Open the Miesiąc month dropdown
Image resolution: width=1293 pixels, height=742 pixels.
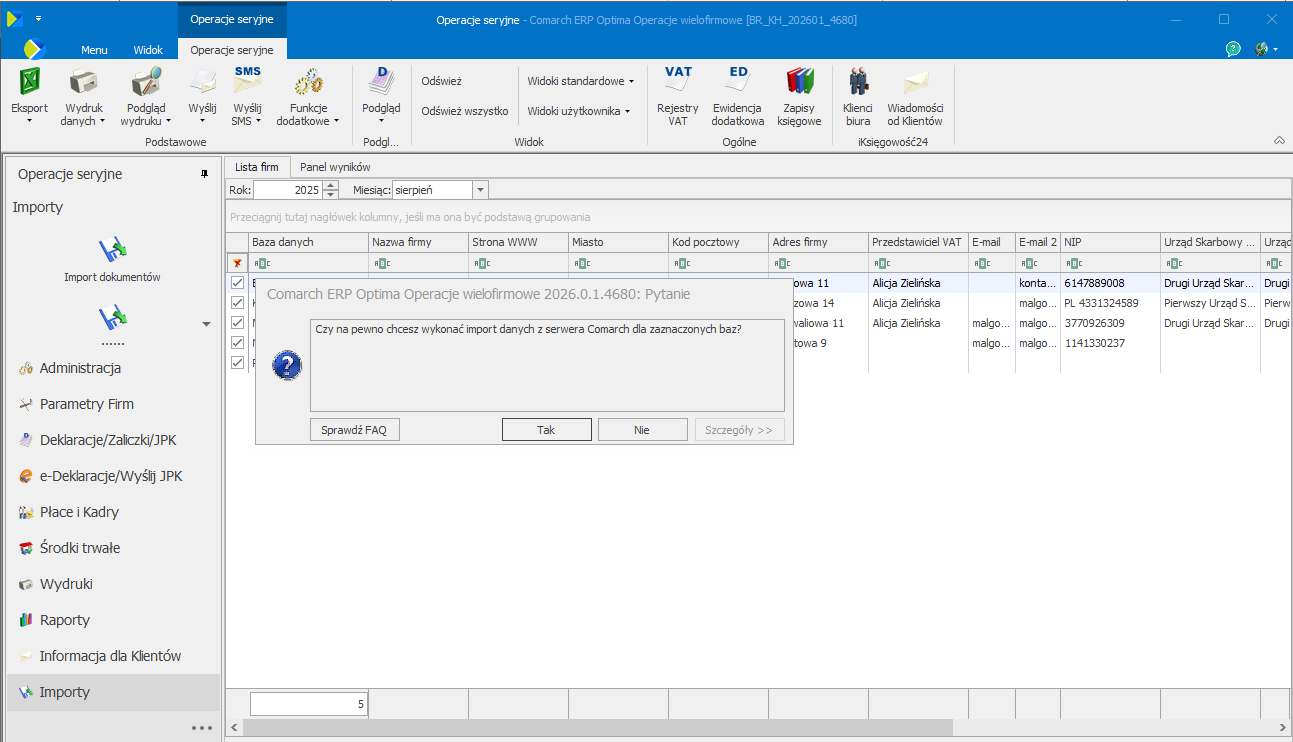480,190
